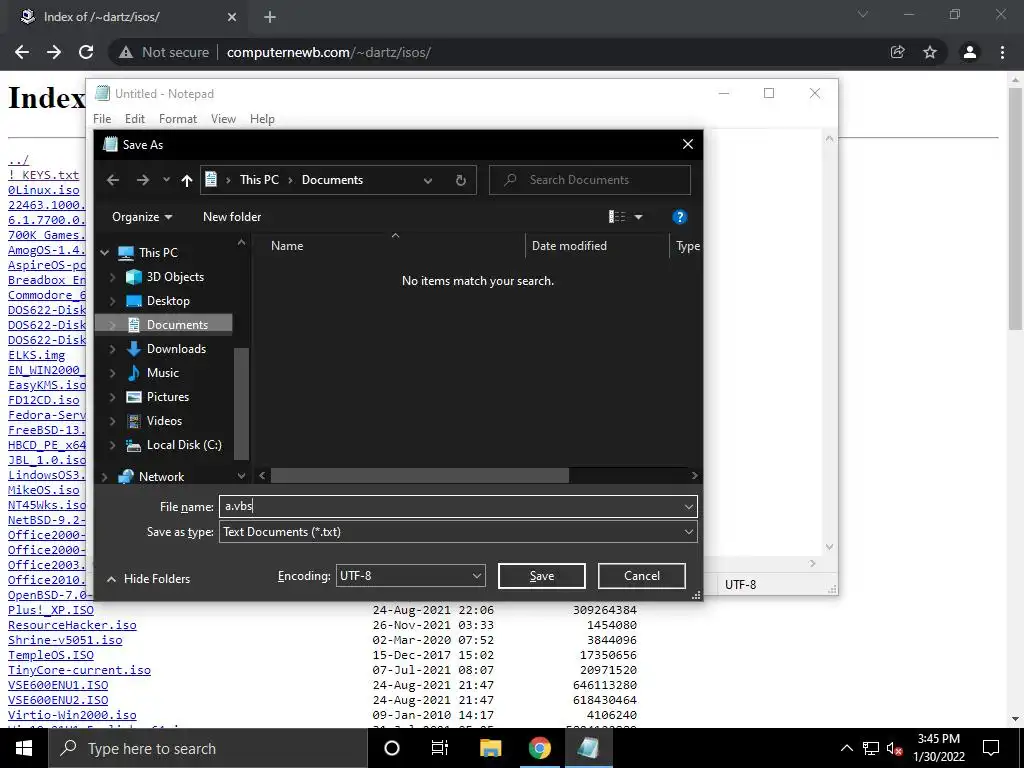Image resolution: width=1024 pixels, height=768 pixels.
Task: Open the Organize menu
Action: click(x=142, y=217)
